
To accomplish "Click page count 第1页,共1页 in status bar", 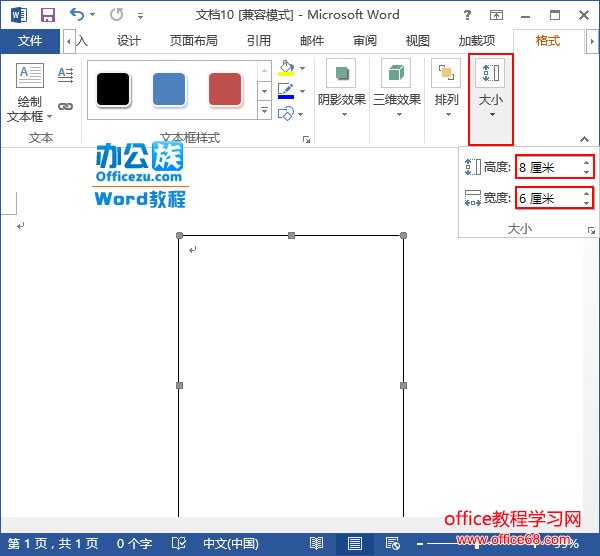I will tap(53, 543).
